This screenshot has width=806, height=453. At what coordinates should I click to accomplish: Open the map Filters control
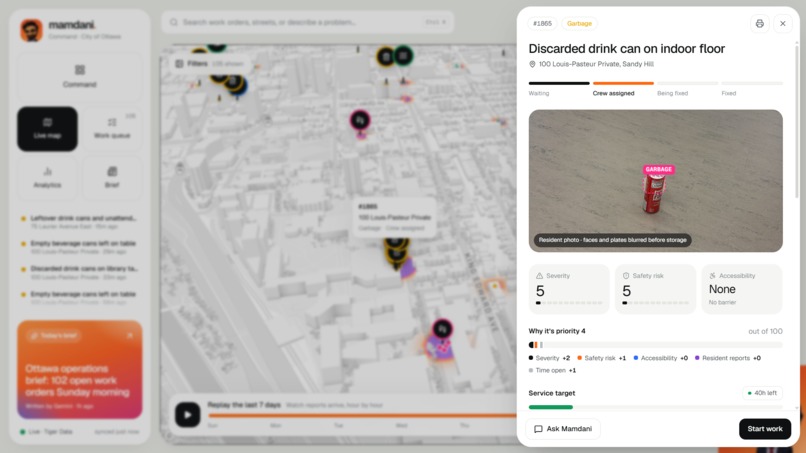(x=209, y=64)
